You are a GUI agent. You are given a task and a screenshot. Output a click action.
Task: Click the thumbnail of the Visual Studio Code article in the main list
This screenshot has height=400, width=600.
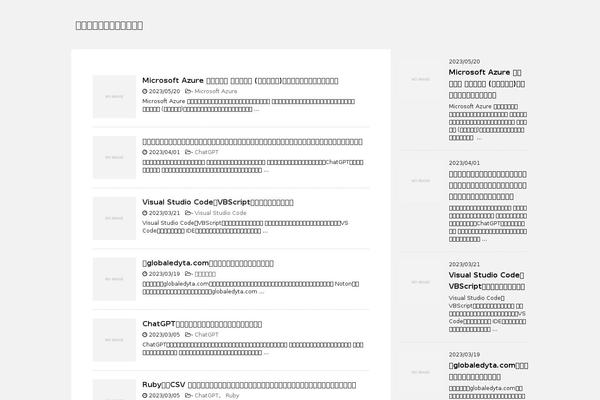click(114, 218)
